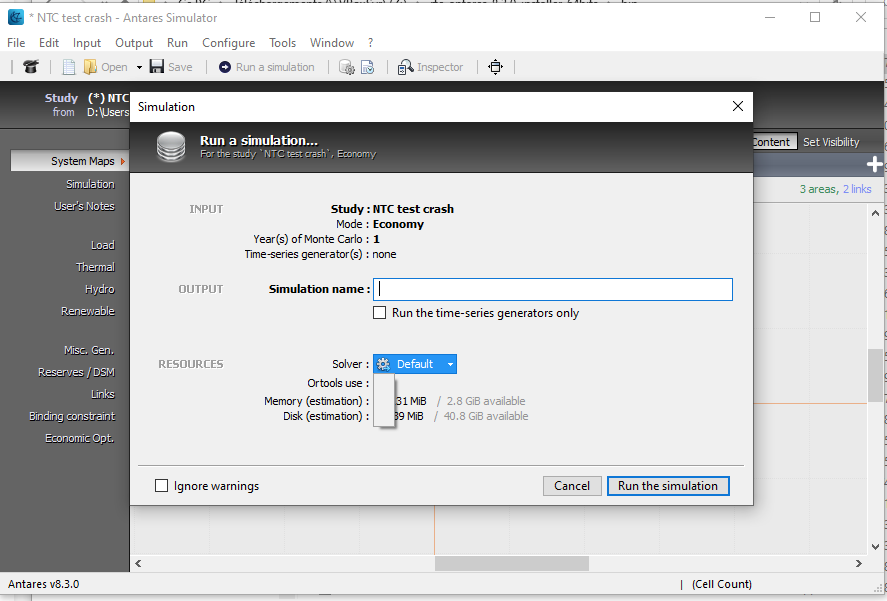This screenshot has height=601, width=887.
Task: Open the Solver dropdown showing Default
Action: (x=414, y=364)
